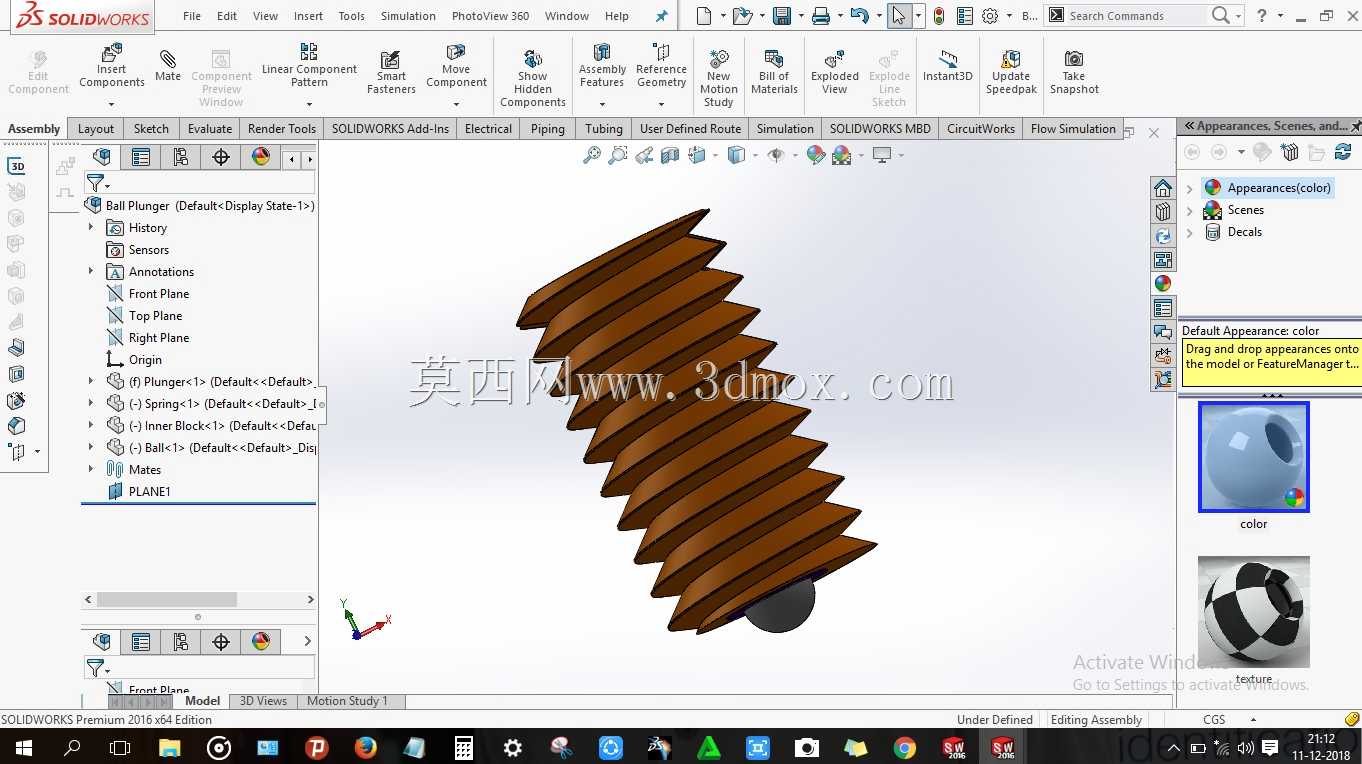Open the PhotoView 360 menu

click(x=490, y=16)
